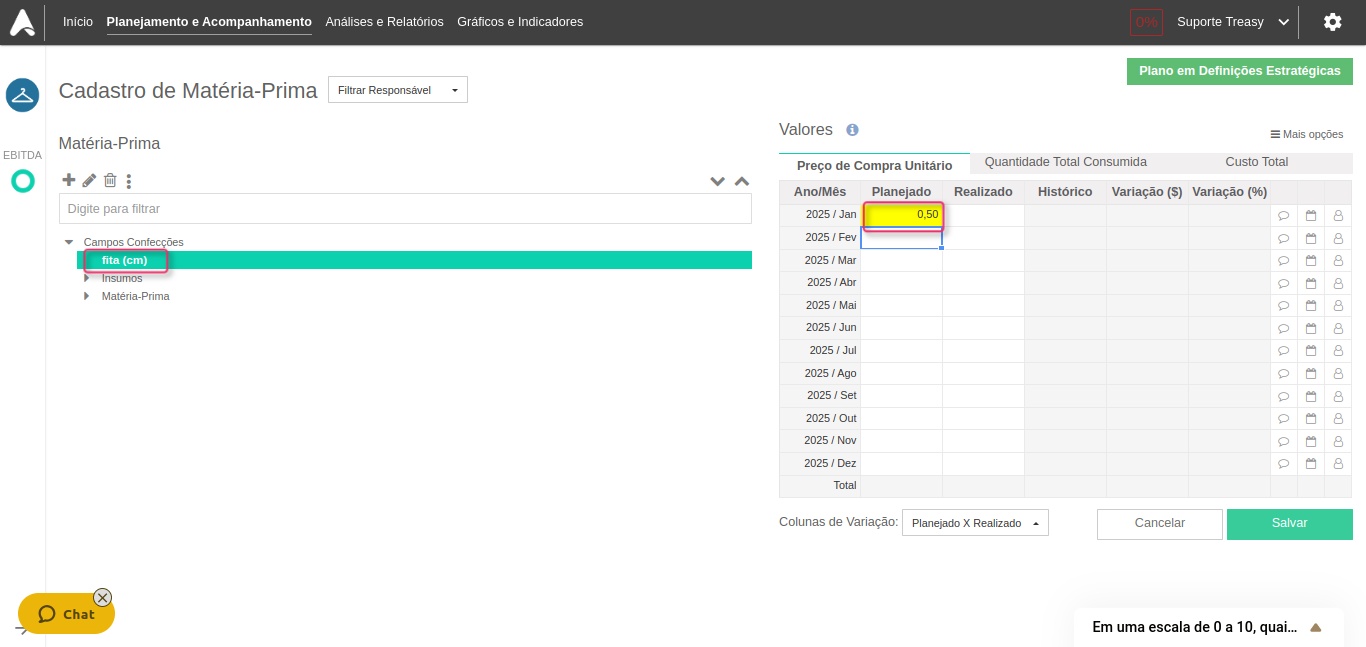Open calendar icon for 2025 / Mar row

(x=1310, y=260)
